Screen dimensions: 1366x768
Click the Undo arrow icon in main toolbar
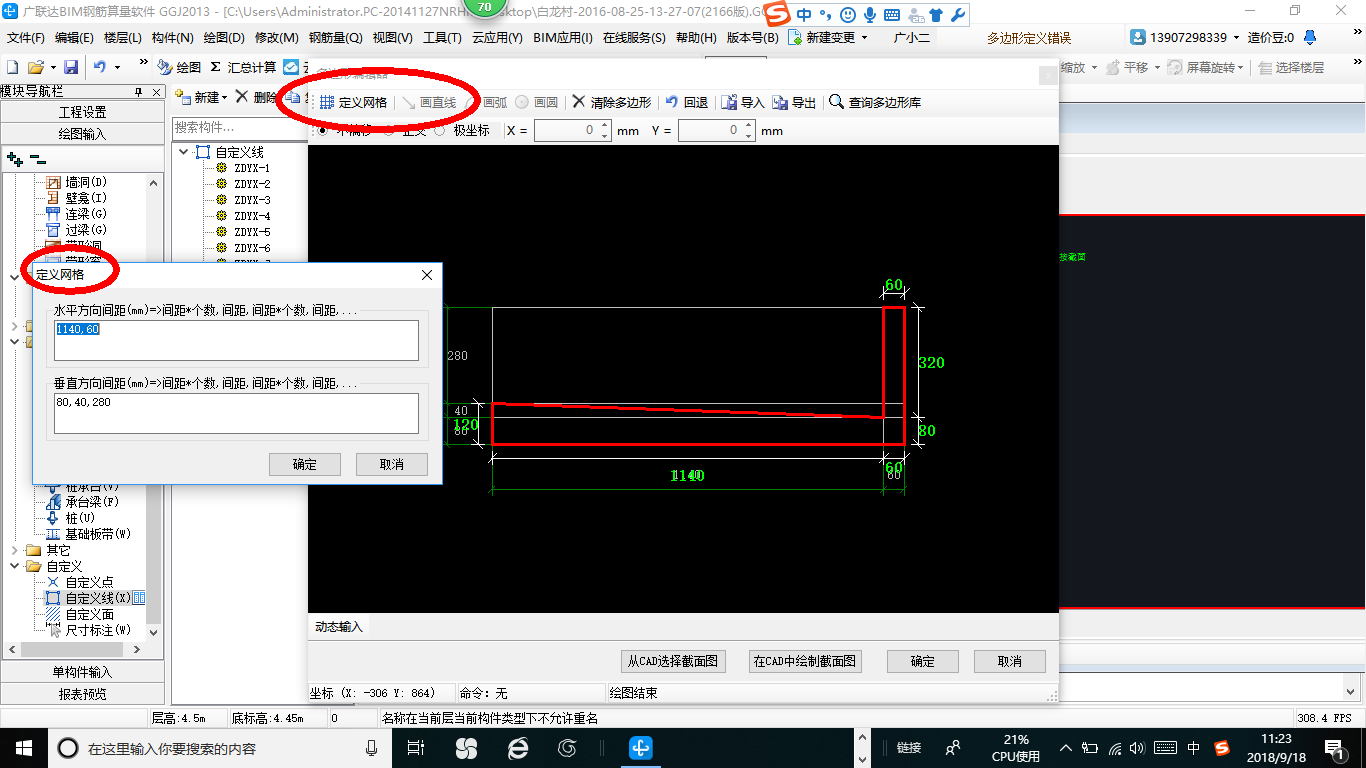tap(100, 67)
